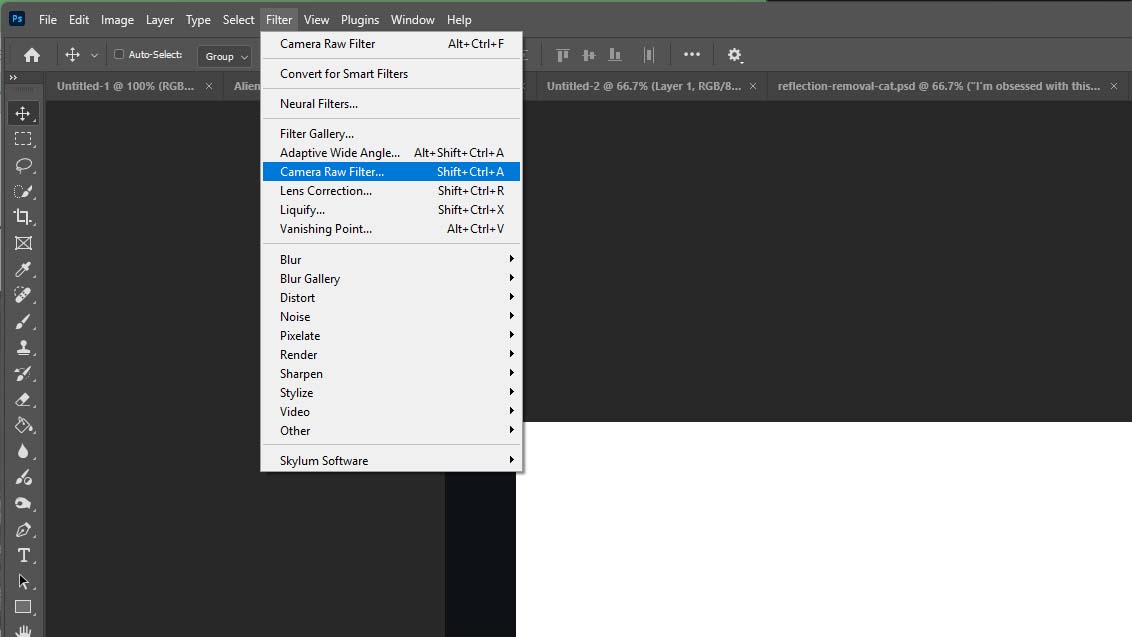The image size is (1132, 637).
Task: Expand the Video submenu
Action: pyautogui.click(x=391, y=412)
